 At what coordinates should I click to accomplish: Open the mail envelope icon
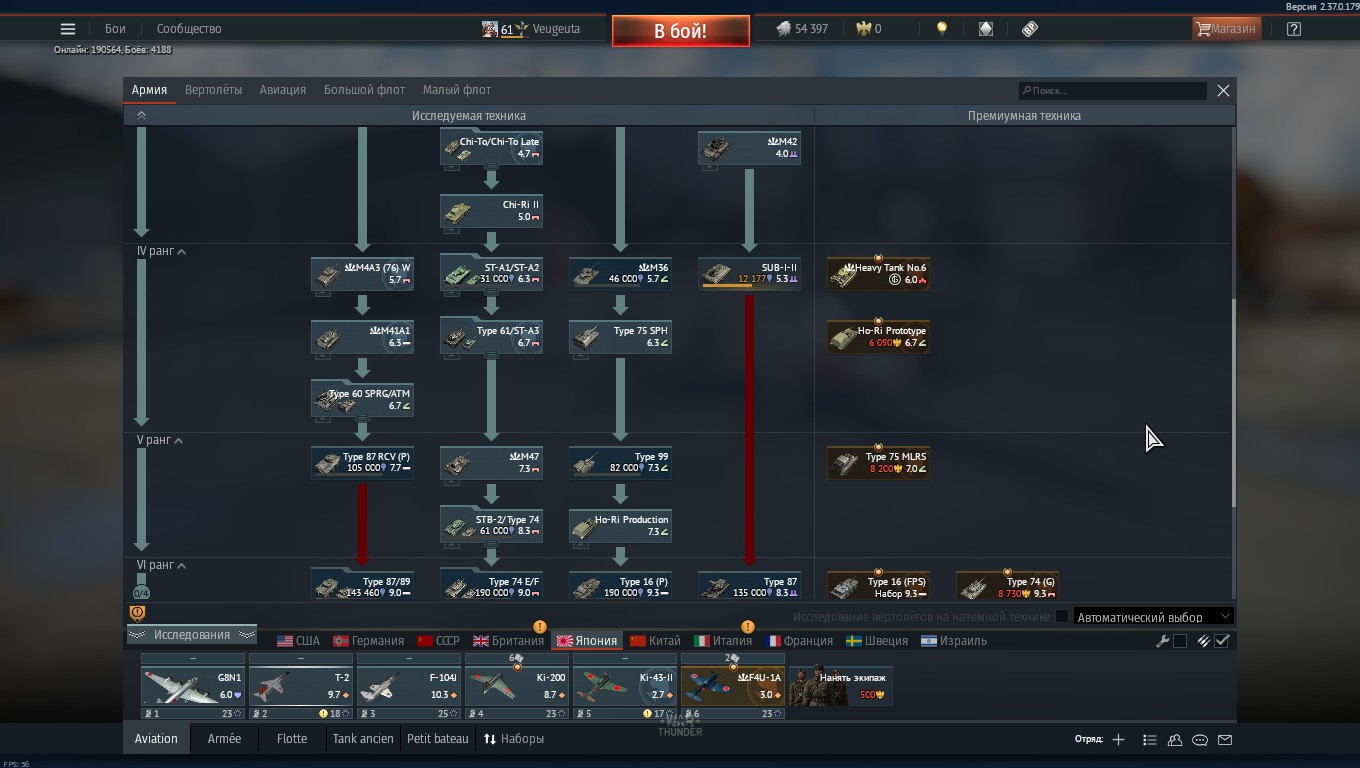pos(1225,740)
